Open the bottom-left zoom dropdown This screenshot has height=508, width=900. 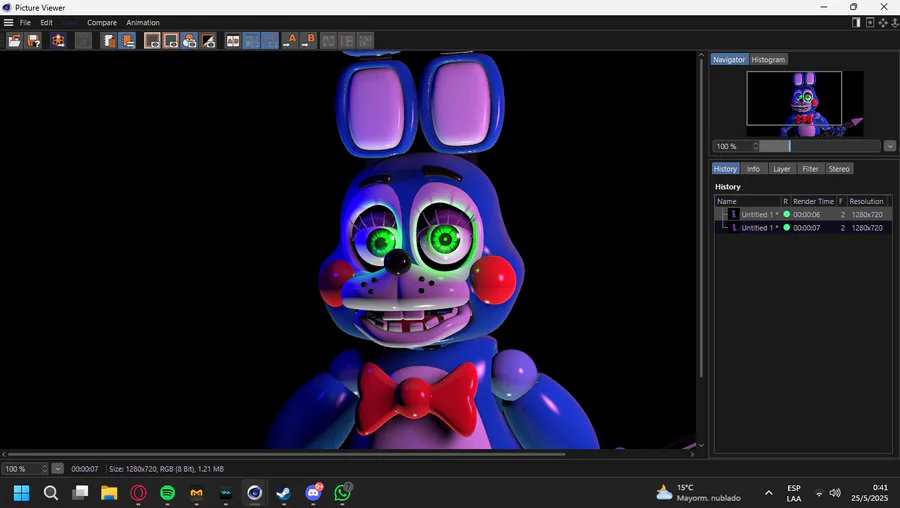tap(57, 469)
